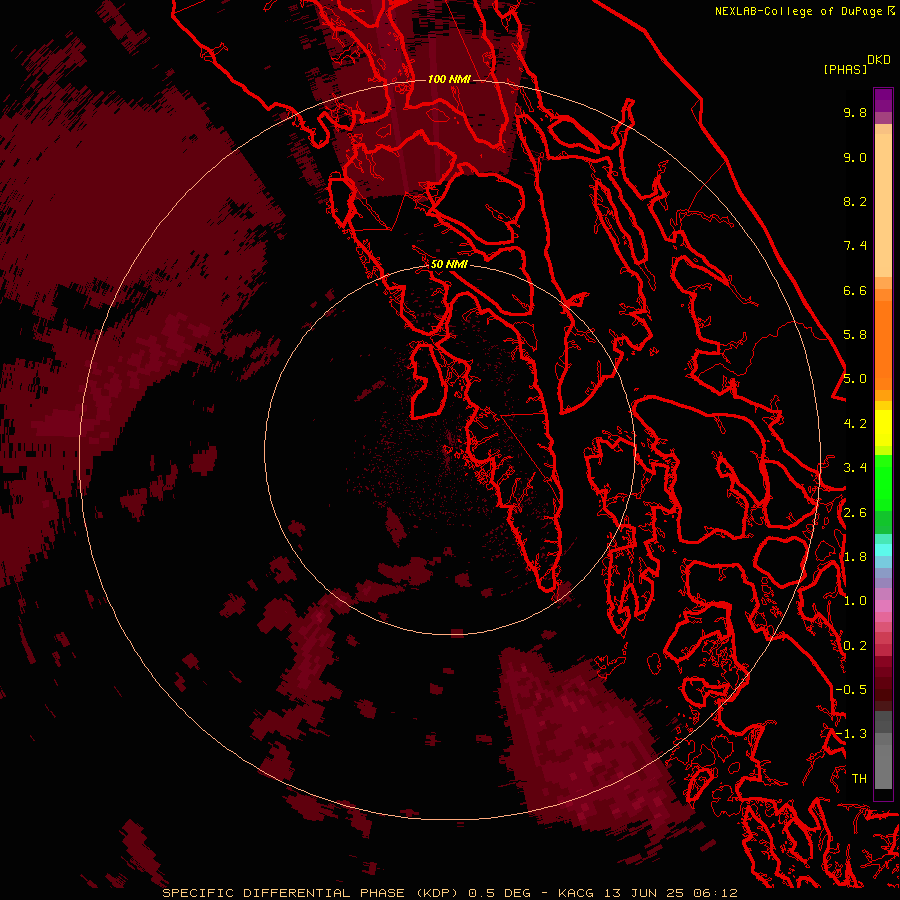Screen dimensions: 900x900
Task: Click the KACG radar station identifier
Action: click(576, 893)
